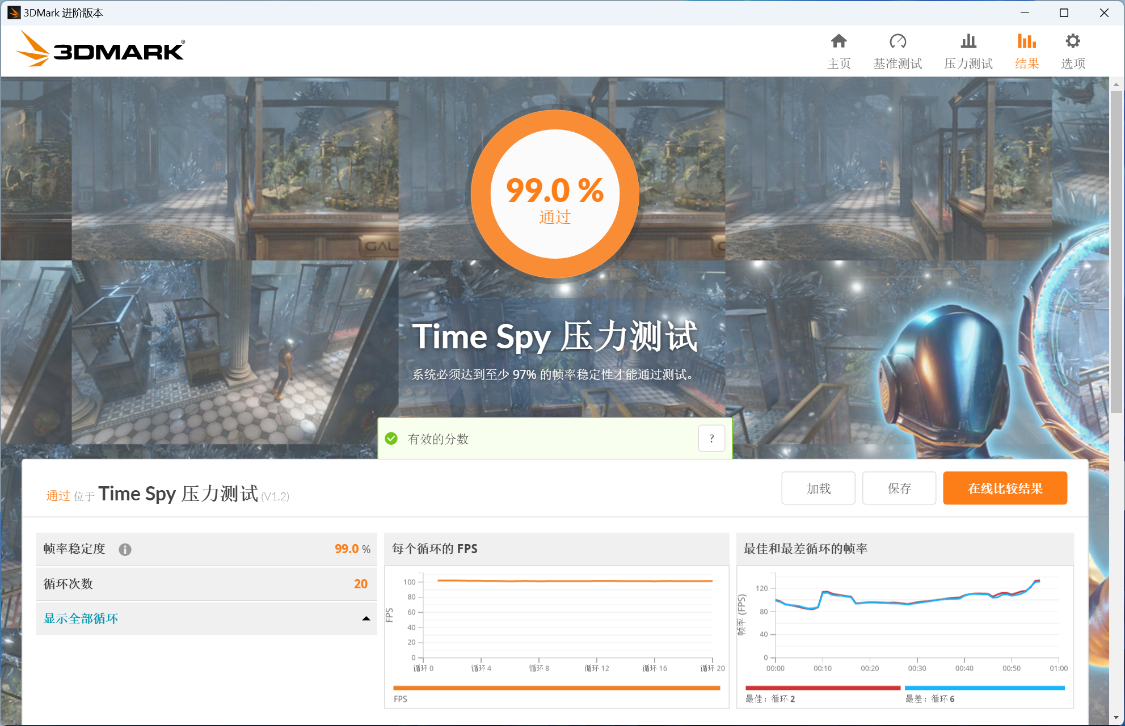Screen dimensions: 1125x726
Task: Click the question mark help button
Action: point(711,438)
